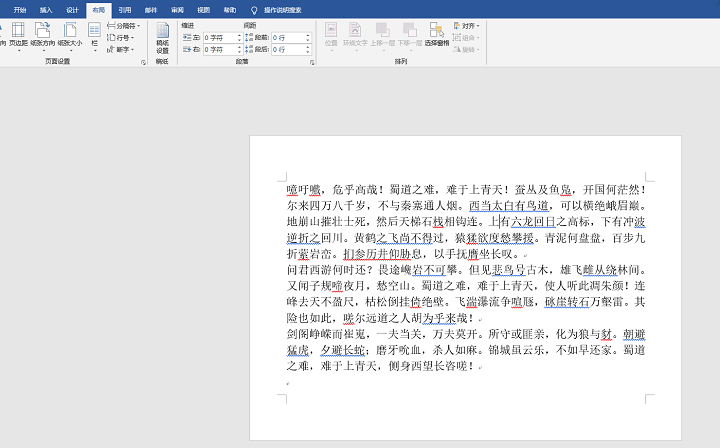Increase the right indent with up arrow
This screenshot has height=448, width=720.
(239, 47)
